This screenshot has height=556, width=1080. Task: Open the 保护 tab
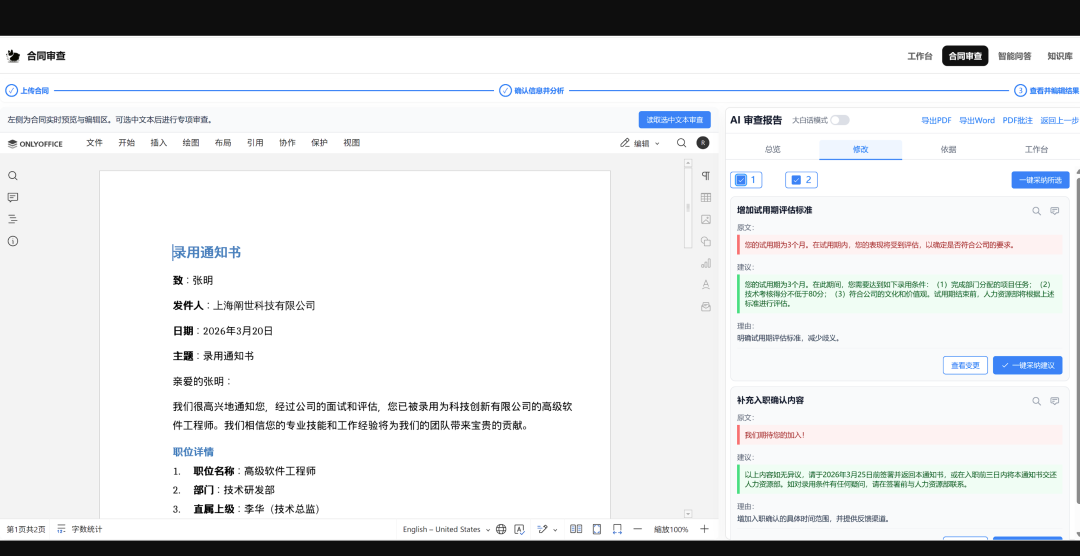coord(320,143)
